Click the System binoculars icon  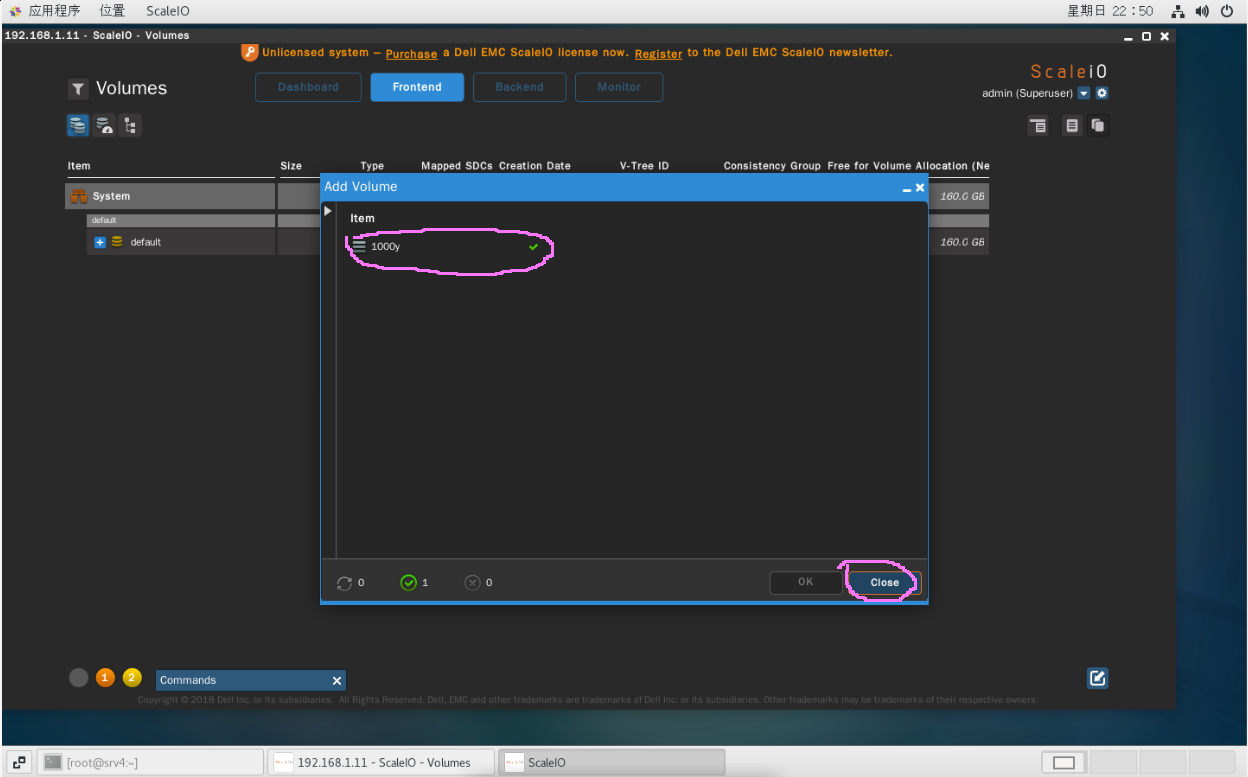pyautogui.click(x=79, y=196)
